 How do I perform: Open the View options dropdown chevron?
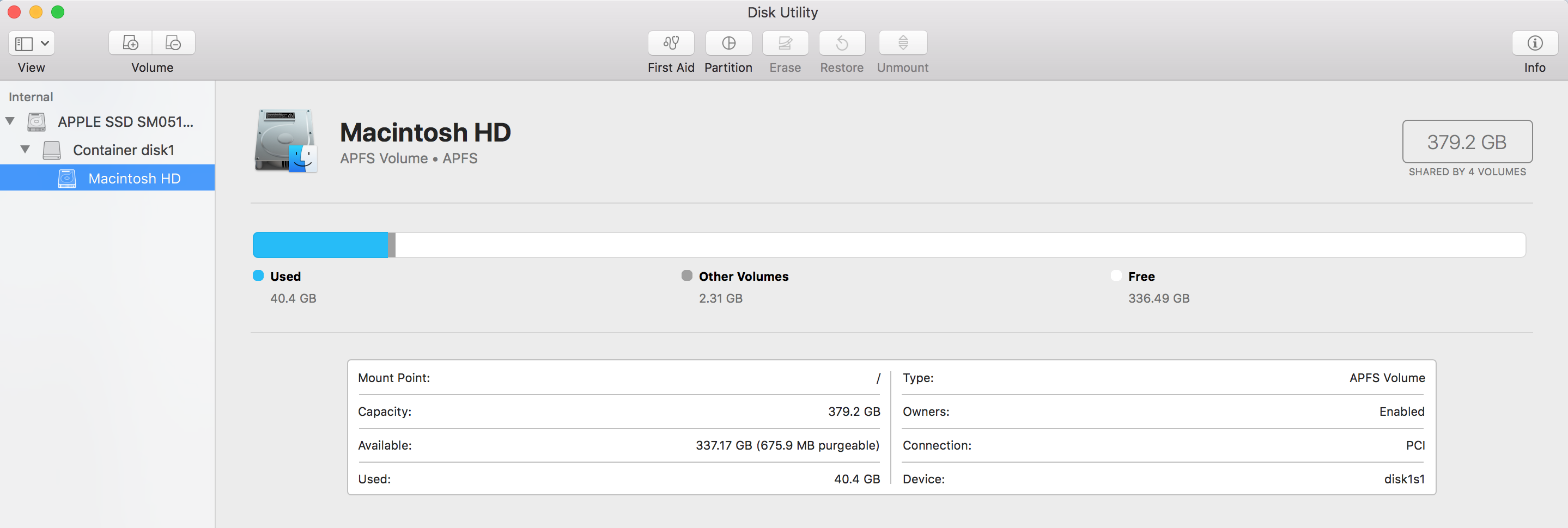tap(45, 42)
